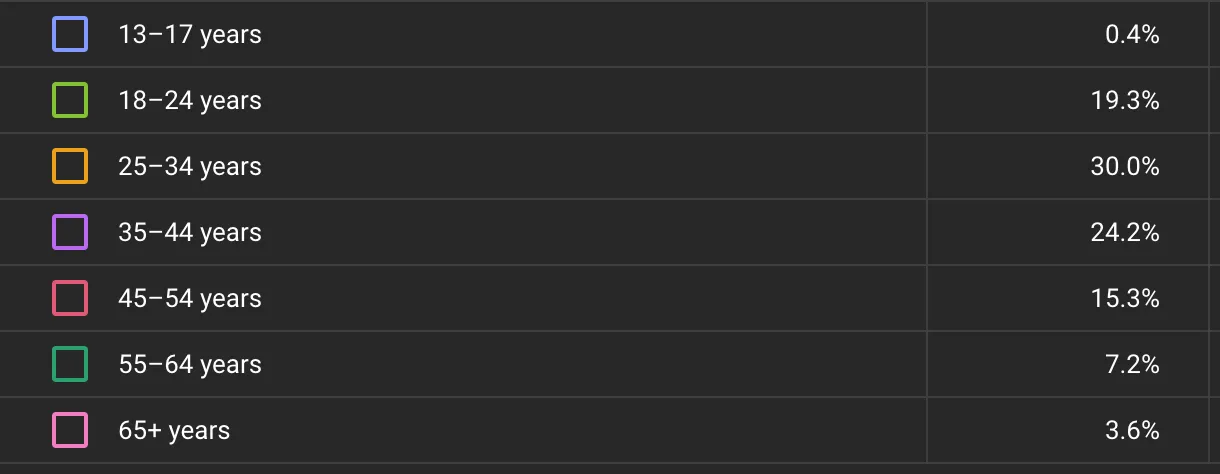Click the "65+ years" row label
The width and height of the screenshot is (1220, 474).
[x=174, y=431]
